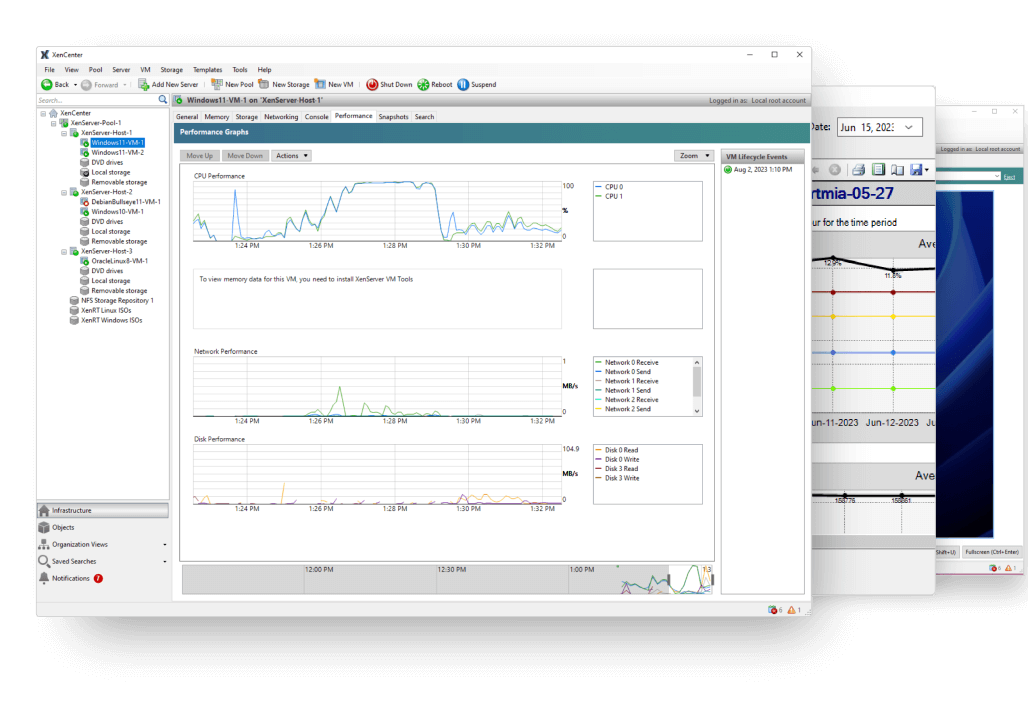Select DebianBullseye11-VM-1 in the tree
The height and width of the screenshot is (709, 1028).
tap(126, 201)
